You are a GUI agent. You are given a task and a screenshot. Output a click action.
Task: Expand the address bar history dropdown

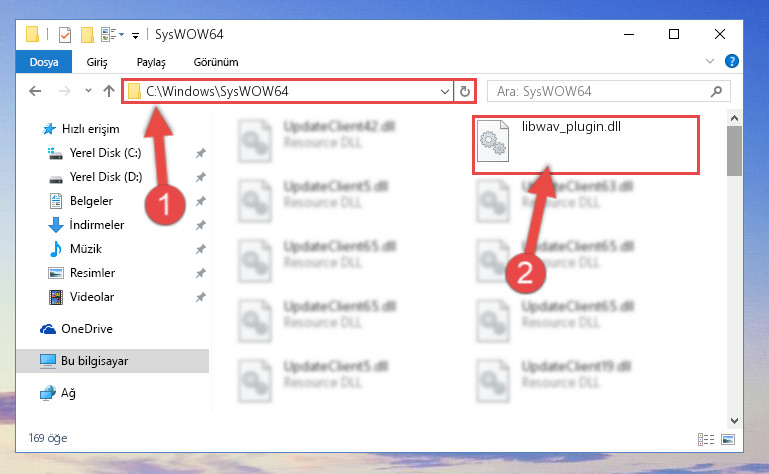coord(444,92)
